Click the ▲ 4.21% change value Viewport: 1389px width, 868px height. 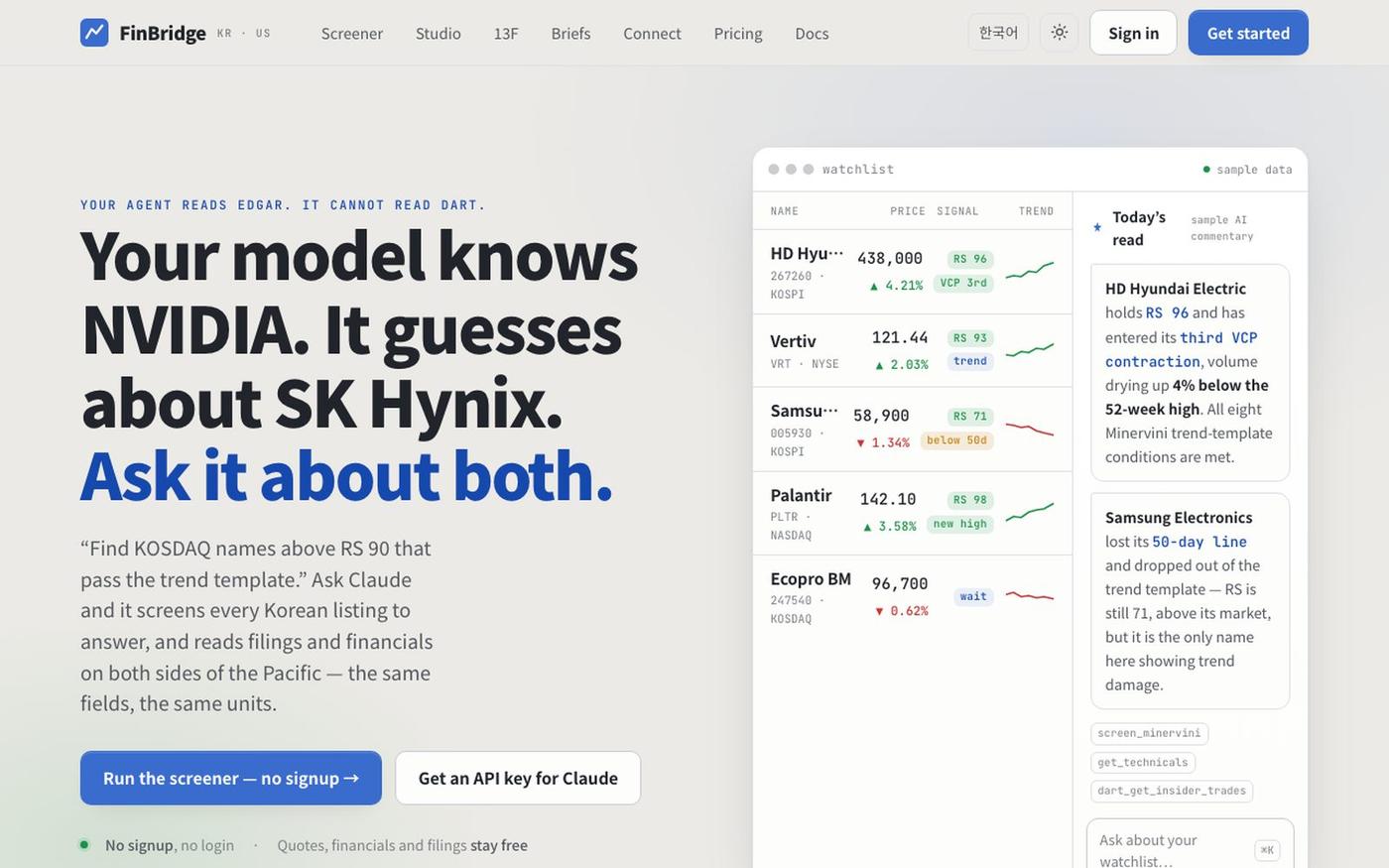pyautogui.click(x=896, y=285)
